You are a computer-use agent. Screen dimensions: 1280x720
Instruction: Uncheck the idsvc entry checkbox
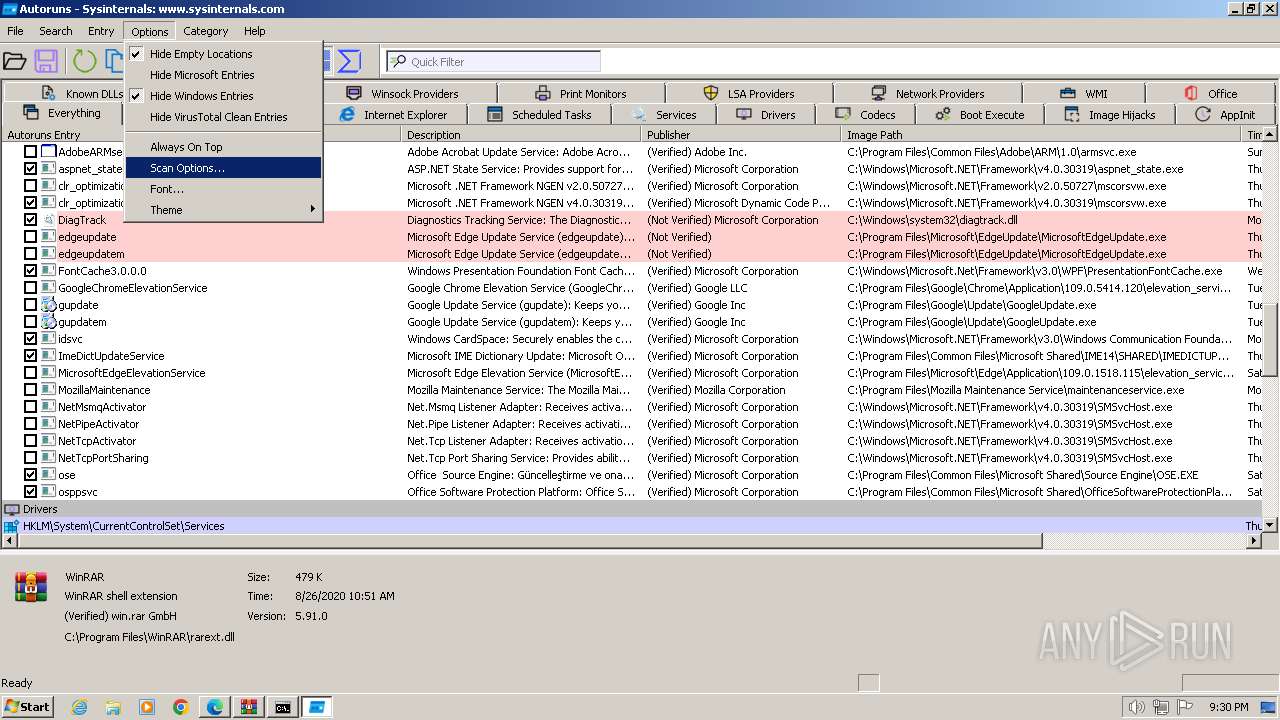pos(30,339)
